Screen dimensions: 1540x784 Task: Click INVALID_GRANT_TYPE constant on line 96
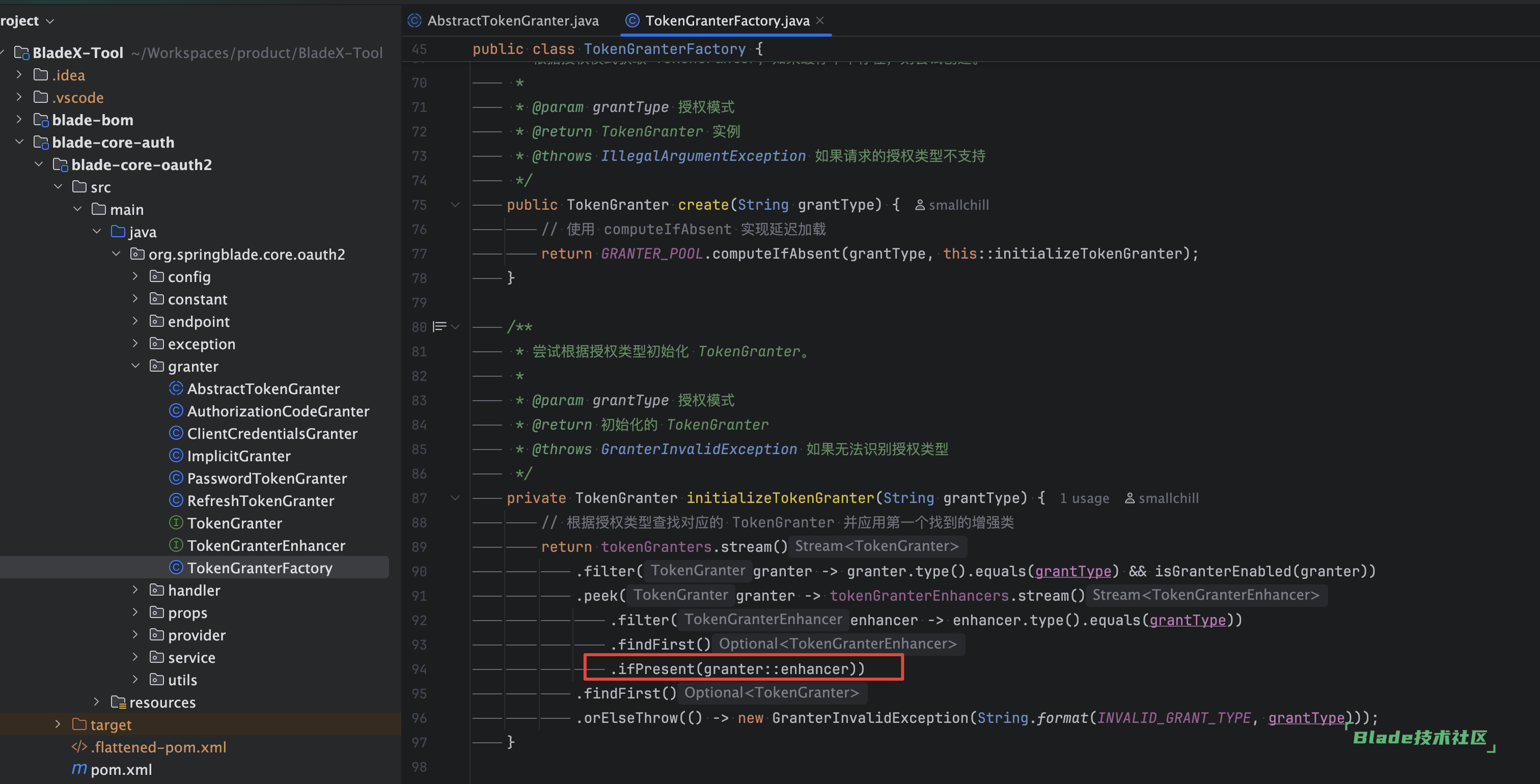(x=1173, y=717)
